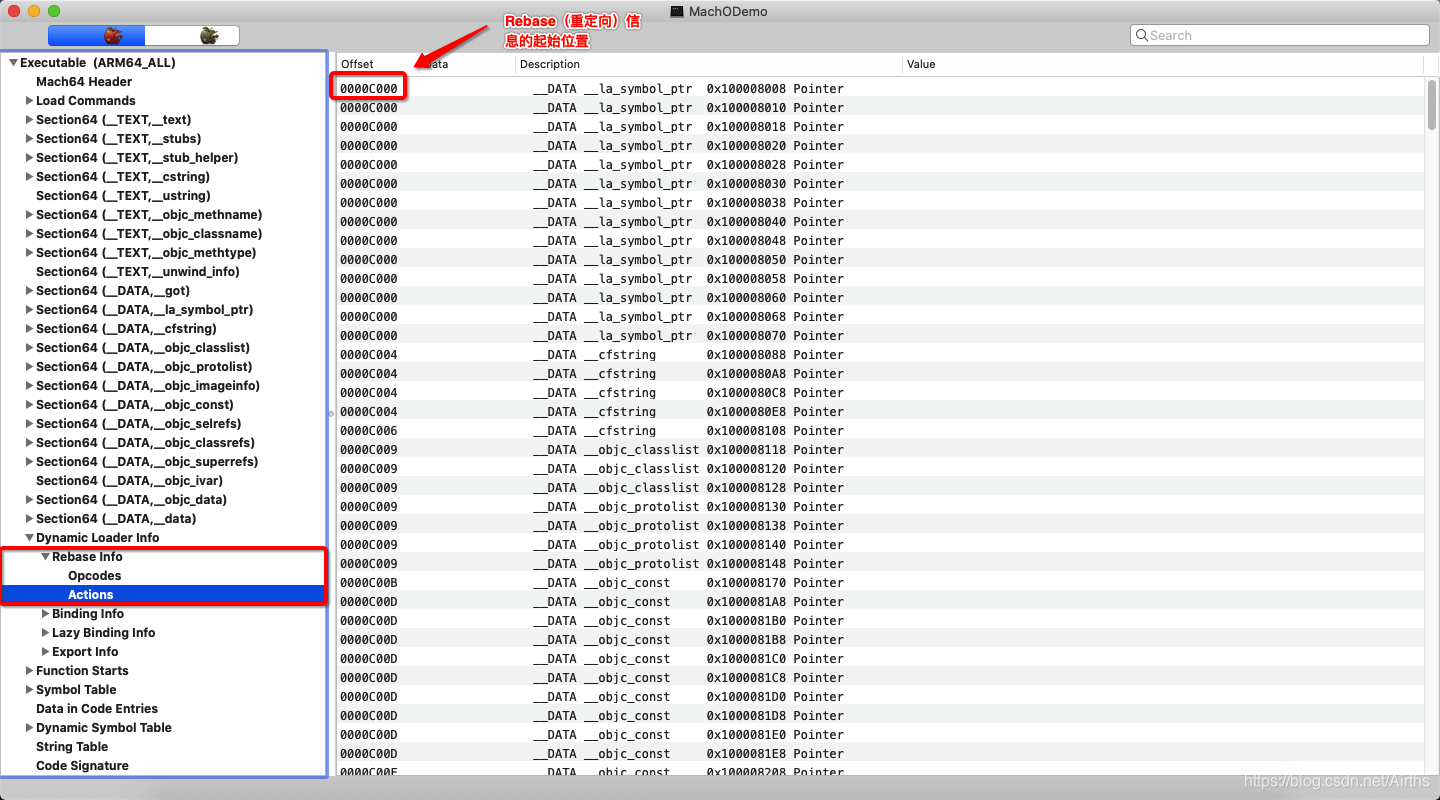Select the row with address 0x100008070
Image resolution: width=1440 pixels, height=800 pixels.
point(880,336)
